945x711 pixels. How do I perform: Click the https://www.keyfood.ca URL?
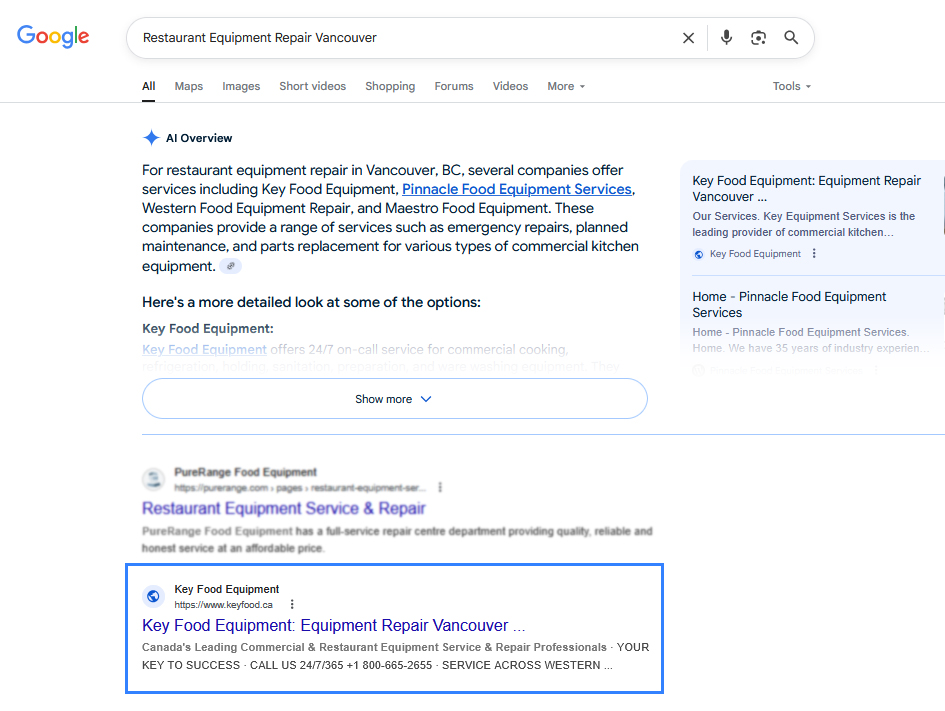pyautogui.click(x=224, y=605)
